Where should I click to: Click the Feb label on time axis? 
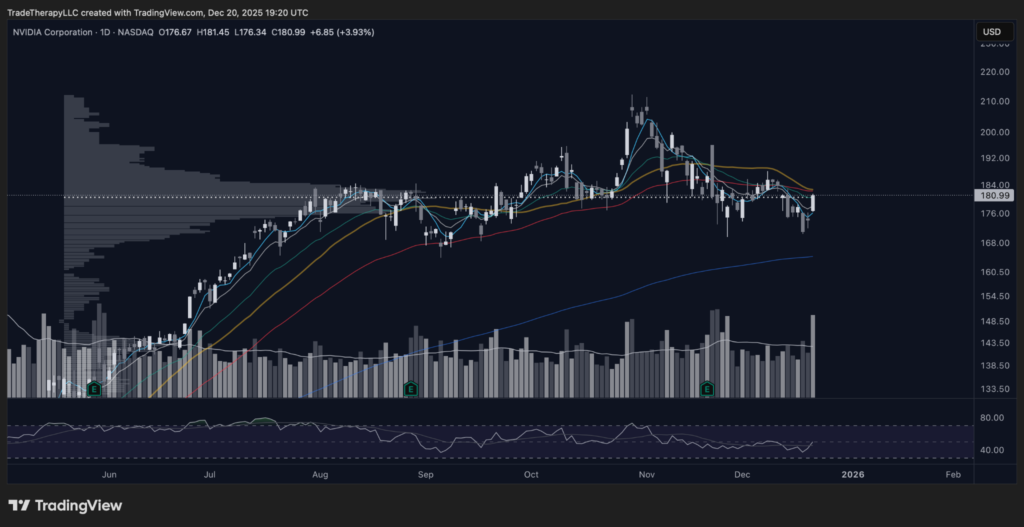tap(952, 474)
